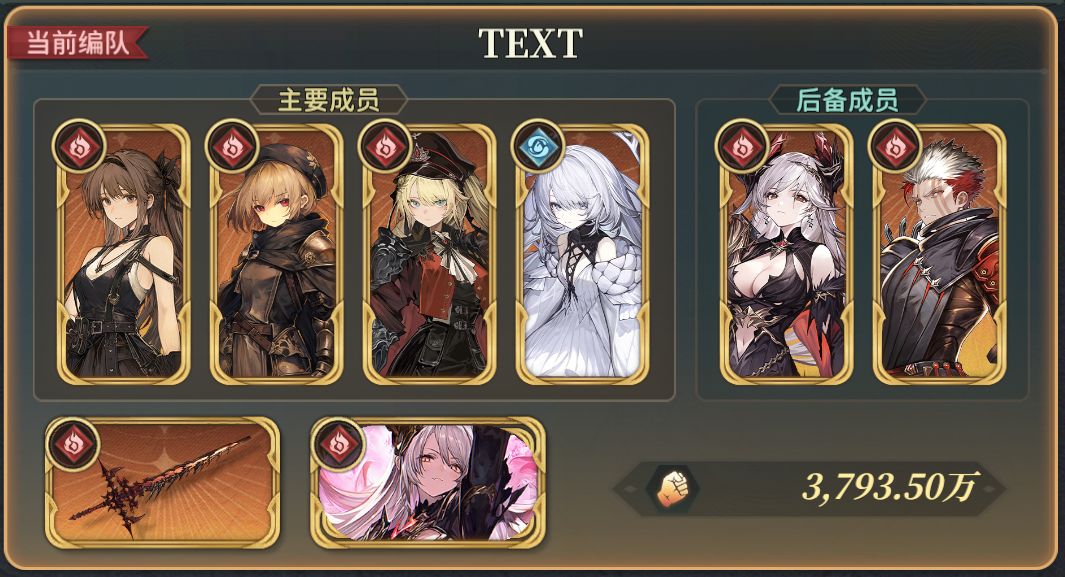Select the brown-haired ponytail girl card

124,255
